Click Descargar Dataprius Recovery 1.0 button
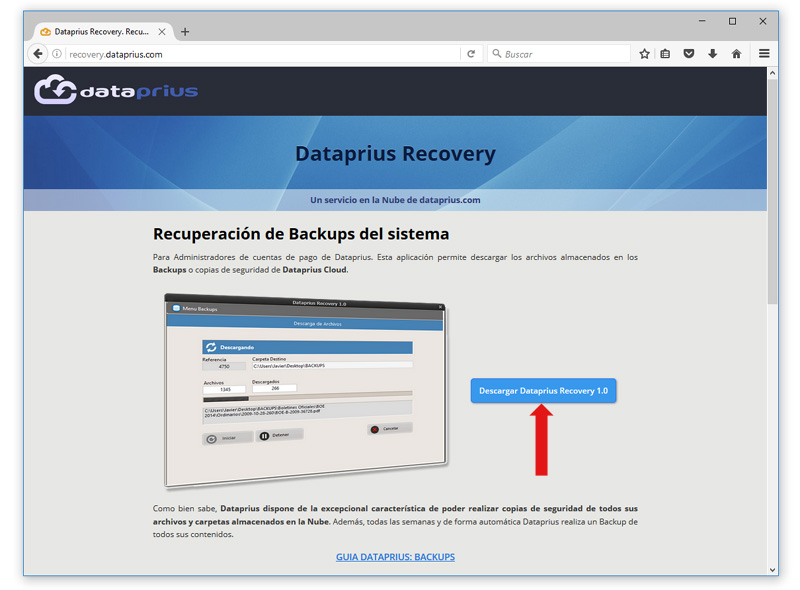 pos(543,391)
